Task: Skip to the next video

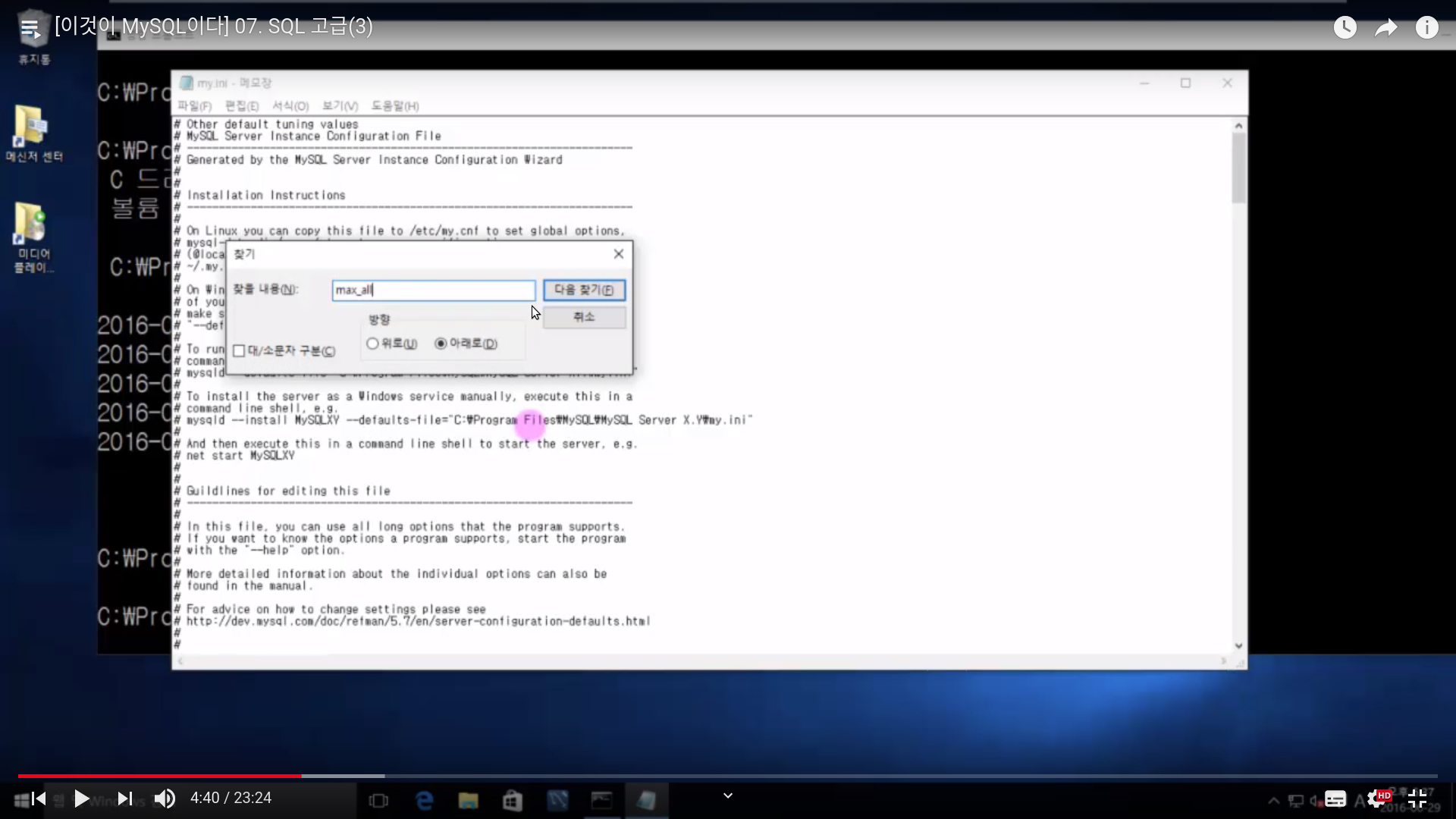Action: coord(125,799)
